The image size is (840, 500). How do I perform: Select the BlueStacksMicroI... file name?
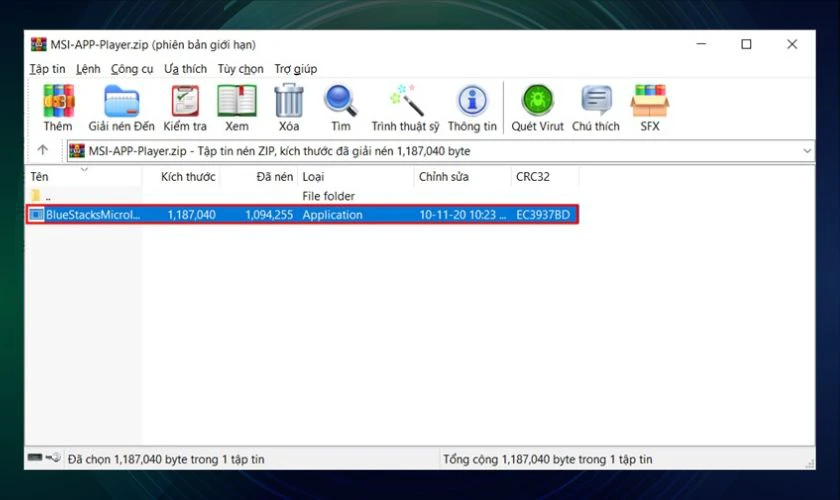coord(93,215)
